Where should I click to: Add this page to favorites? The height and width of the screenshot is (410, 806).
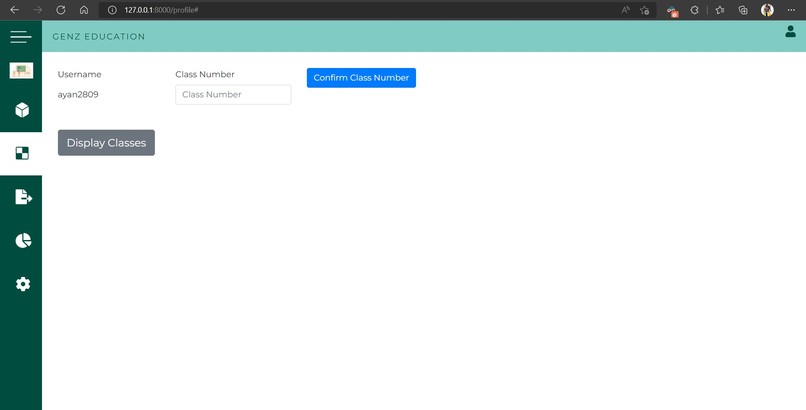[645, 10]
